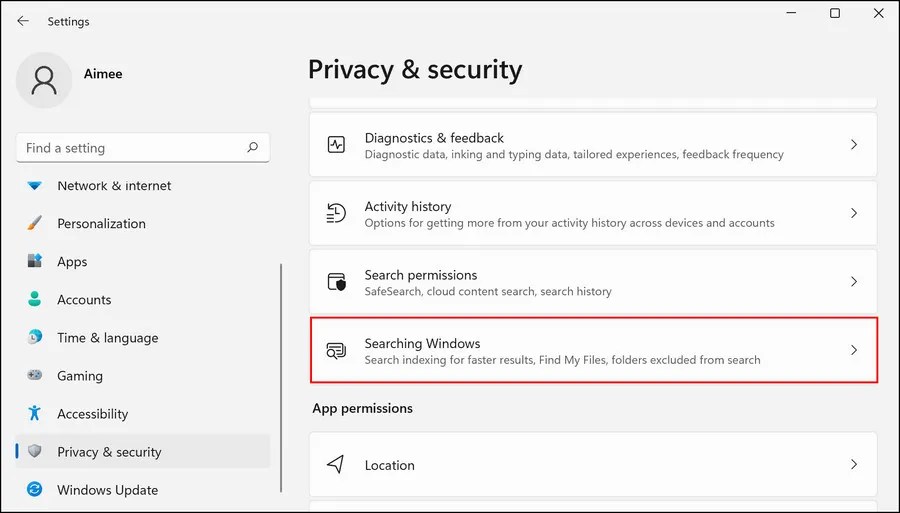Screen dimensions: 900x513
Task: Click the 'App permissions' section heading
Action: click(x=362, y=408)
